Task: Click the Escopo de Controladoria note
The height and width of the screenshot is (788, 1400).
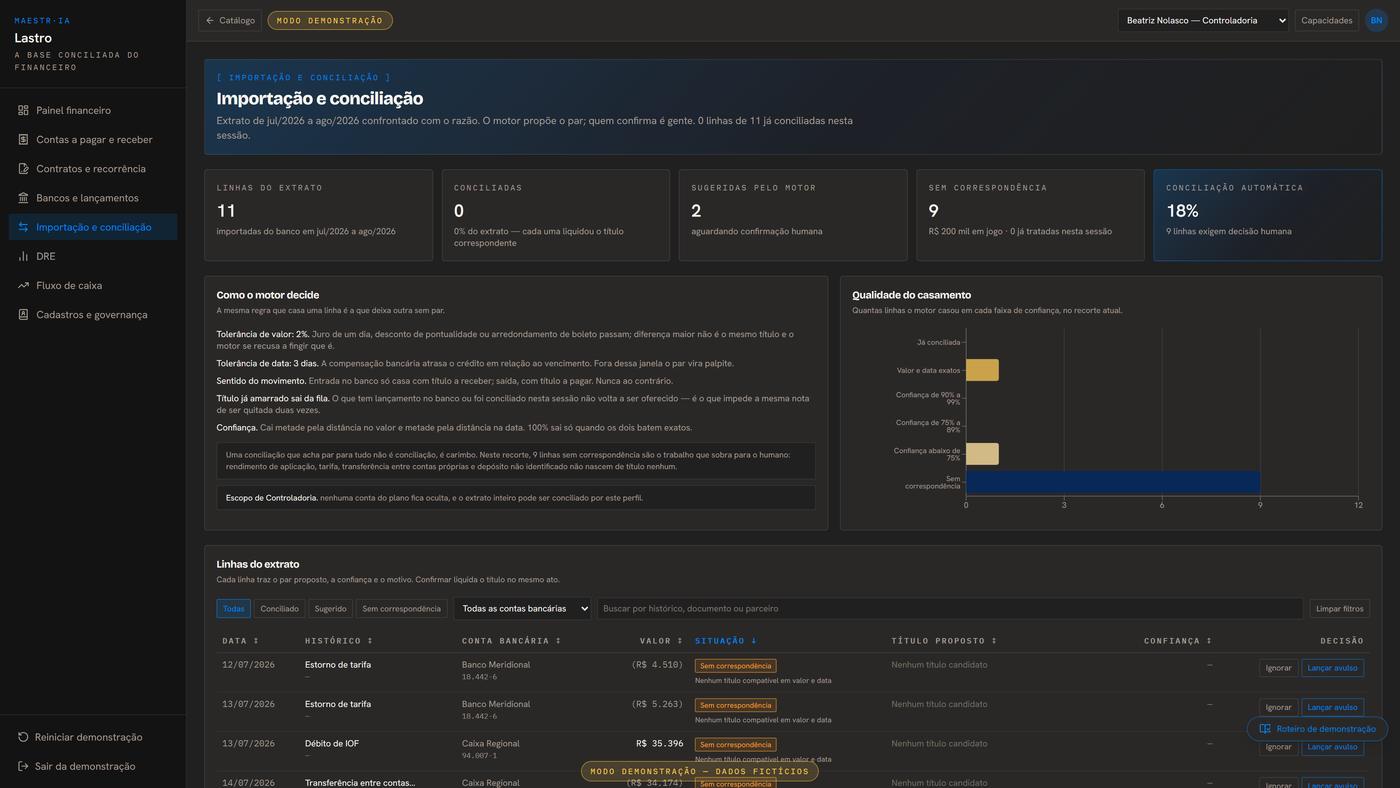Action: click(x=516, y=498)
